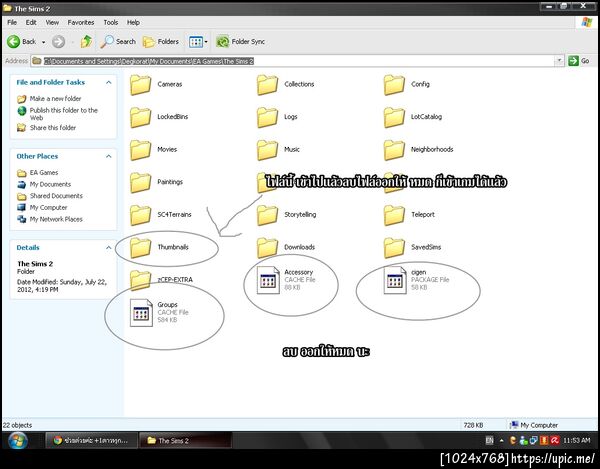The height and width of the screenshot is (469, 600).
Task: Go up one folder level
Action: point(86,41)
